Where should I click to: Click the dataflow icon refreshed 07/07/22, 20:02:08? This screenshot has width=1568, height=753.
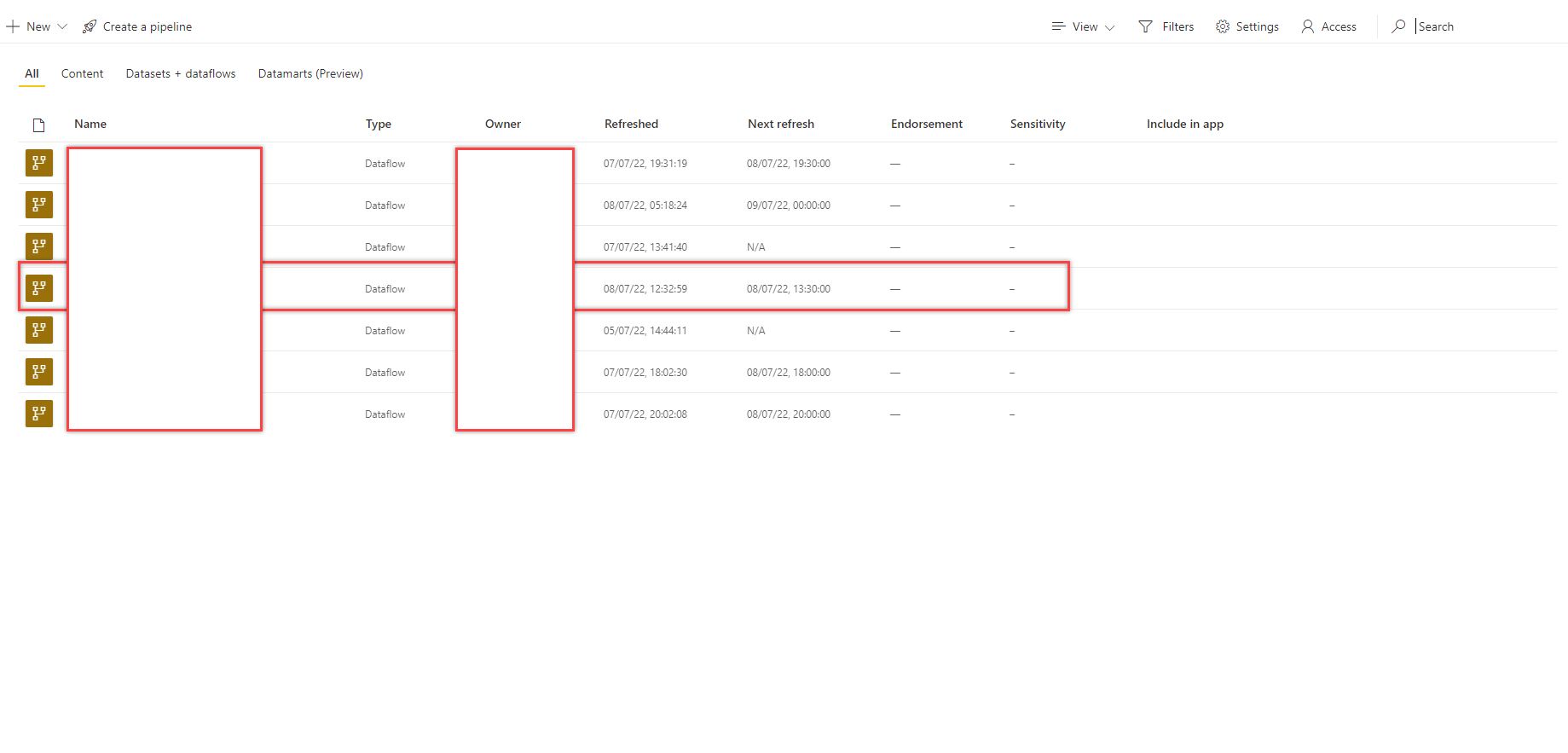pyautogui.click(x=39, y=414)
